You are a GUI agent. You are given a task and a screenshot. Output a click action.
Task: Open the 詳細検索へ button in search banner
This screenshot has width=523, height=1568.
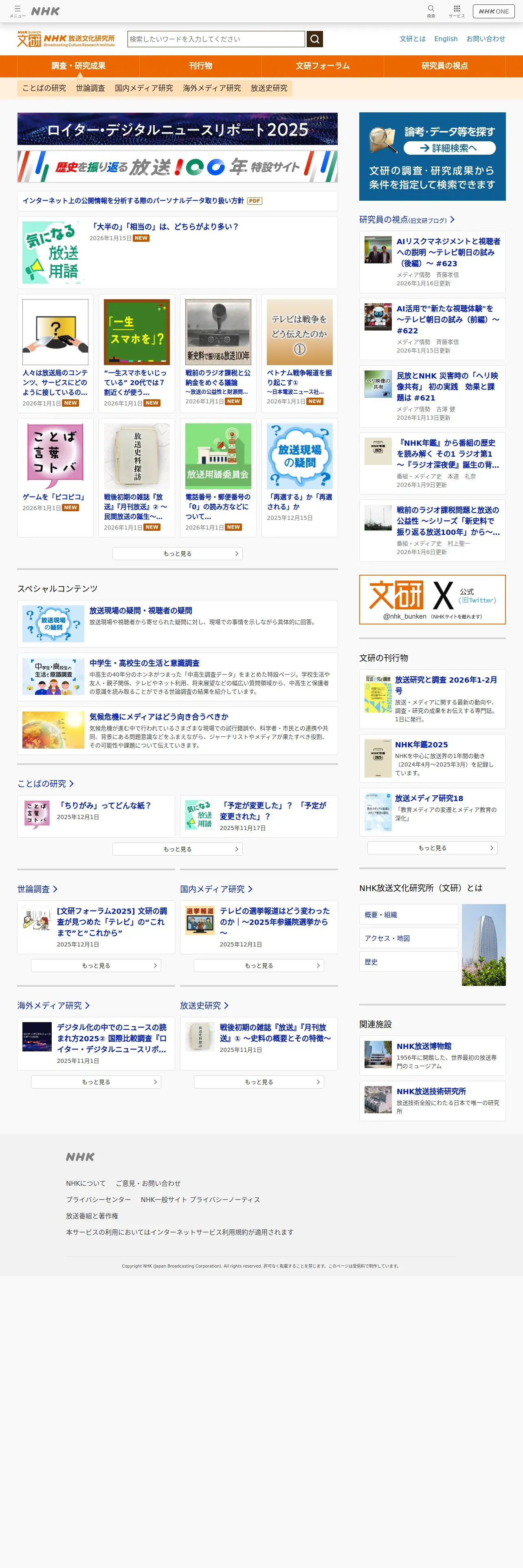449,148
